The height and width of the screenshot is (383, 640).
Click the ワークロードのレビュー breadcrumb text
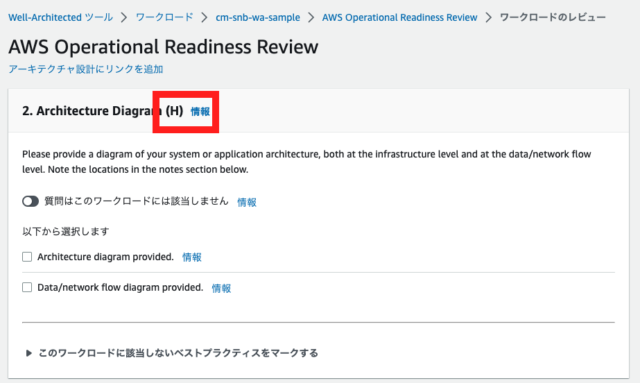click(553, 18)
